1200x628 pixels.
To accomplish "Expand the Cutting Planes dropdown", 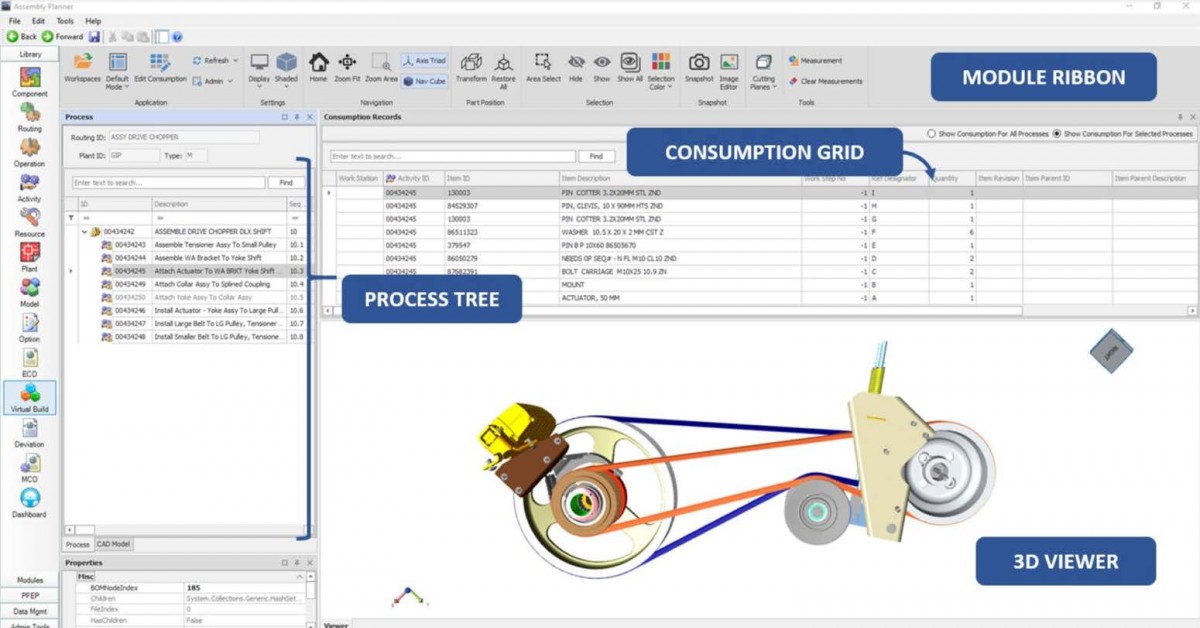I will 763,70.
